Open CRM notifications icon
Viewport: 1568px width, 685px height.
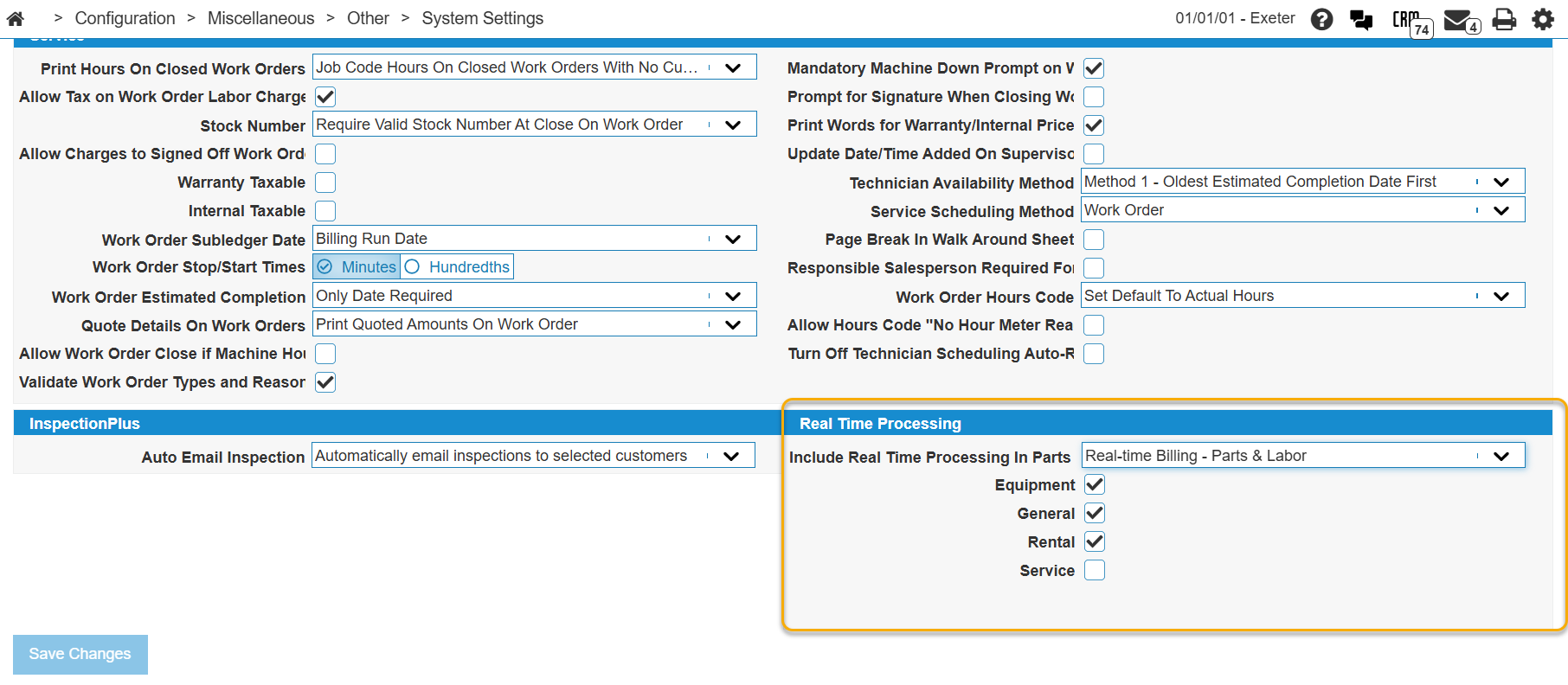tap(1410, 21)
